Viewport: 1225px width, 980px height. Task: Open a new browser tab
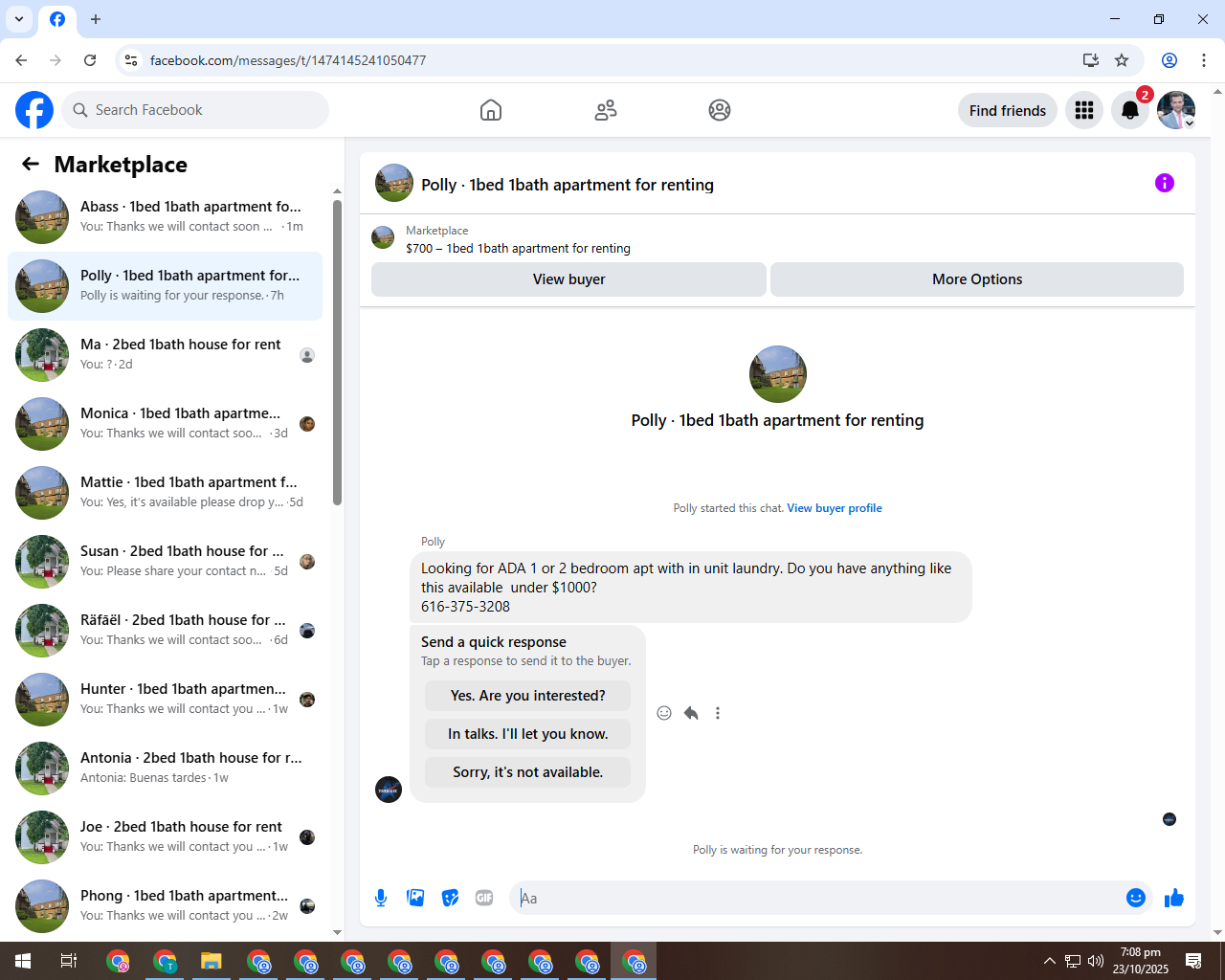(x=96, y=19)
